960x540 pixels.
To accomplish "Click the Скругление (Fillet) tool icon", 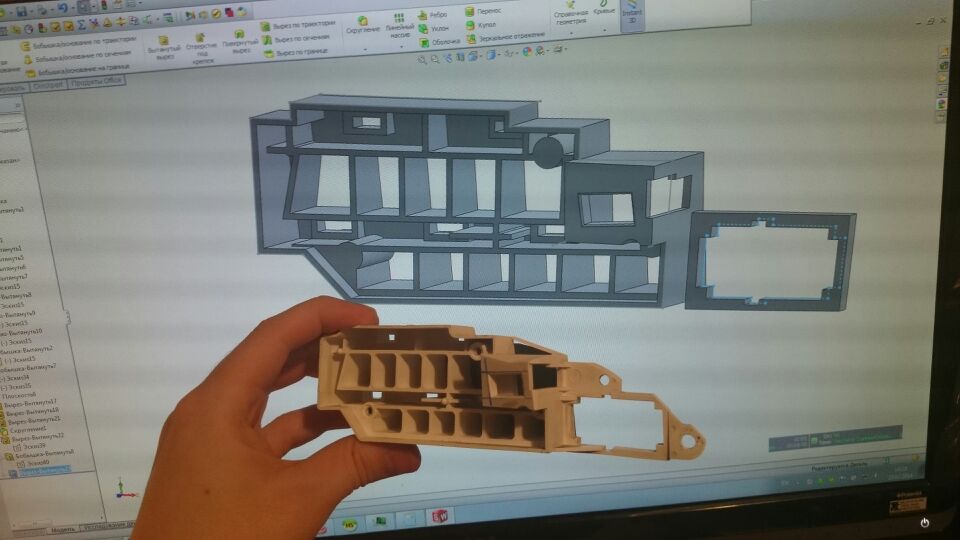I will coord(362,19).
